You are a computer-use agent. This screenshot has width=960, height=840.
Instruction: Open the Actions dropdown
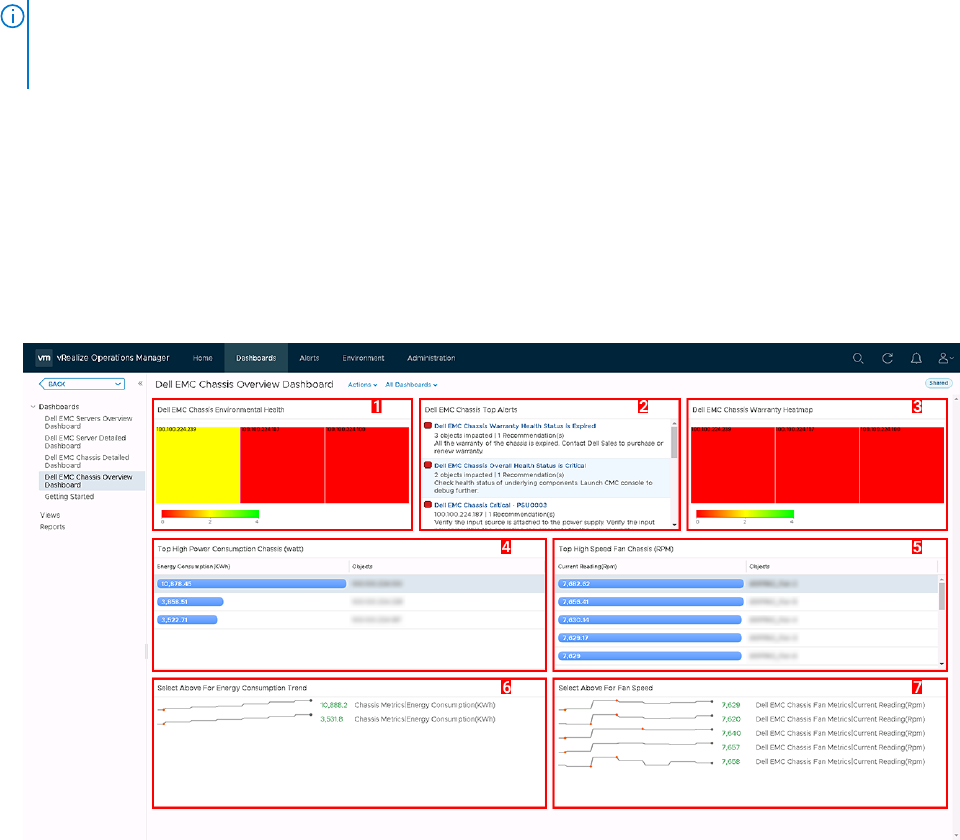[362, 384]
